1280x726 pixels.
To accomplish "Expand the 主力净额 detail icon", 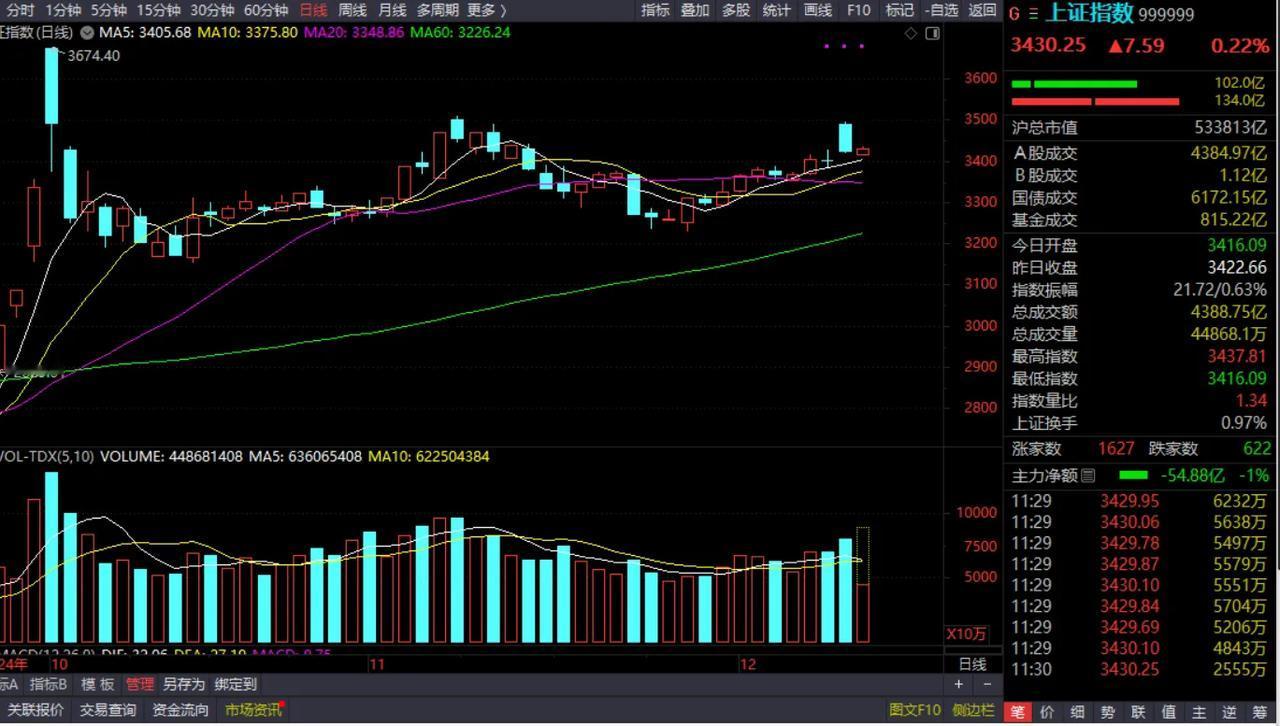I will pyautogui.click(x=1088, y=475).
